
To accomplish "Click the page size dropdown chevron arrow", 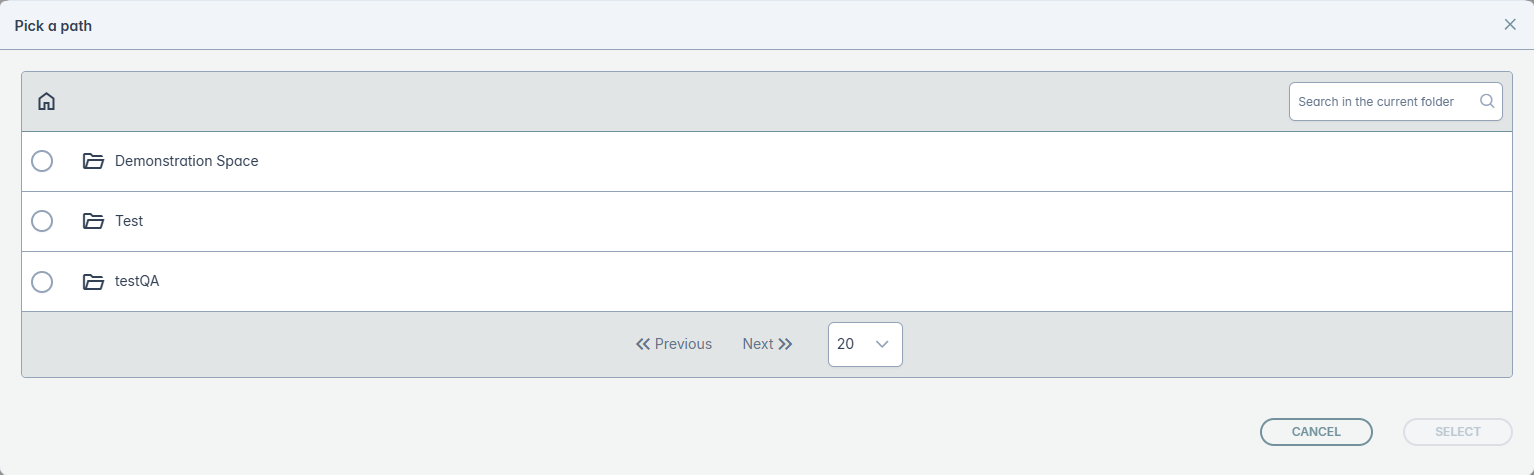I will [882, 344].
